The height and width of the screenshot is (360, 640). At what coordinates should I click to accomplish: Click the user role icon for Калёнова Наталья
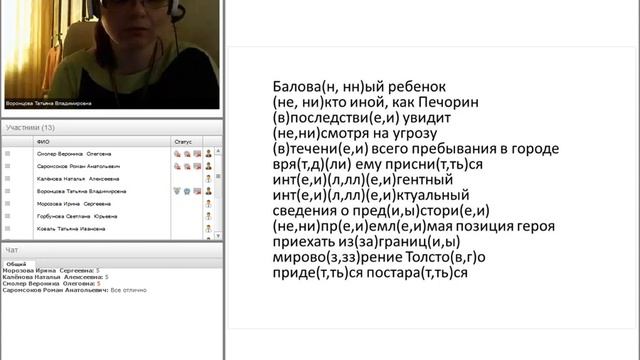pyautogui.click(x=209, y=178)
